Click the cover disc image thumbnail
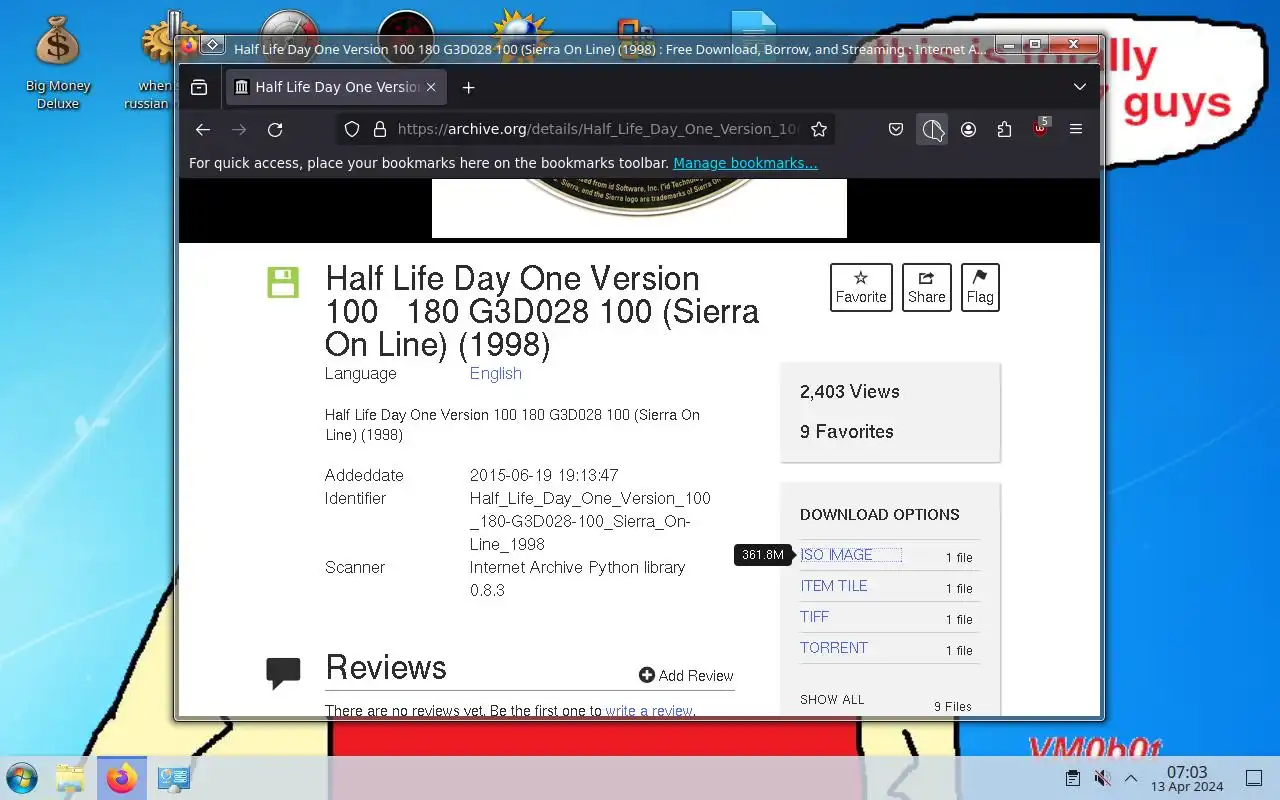 (639, 208)
